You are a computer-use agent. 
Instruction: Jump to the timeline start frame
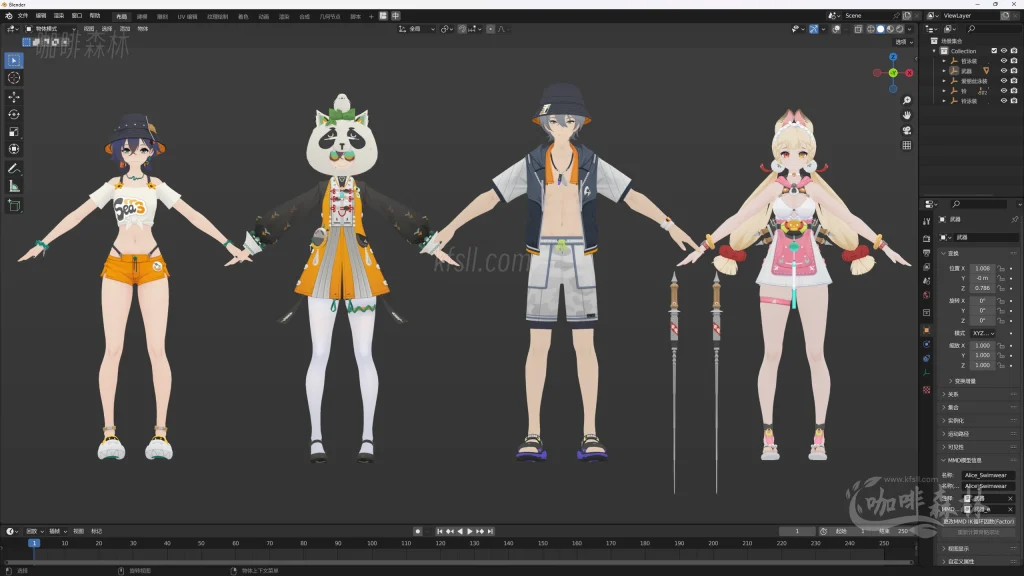tap(440, 532)
